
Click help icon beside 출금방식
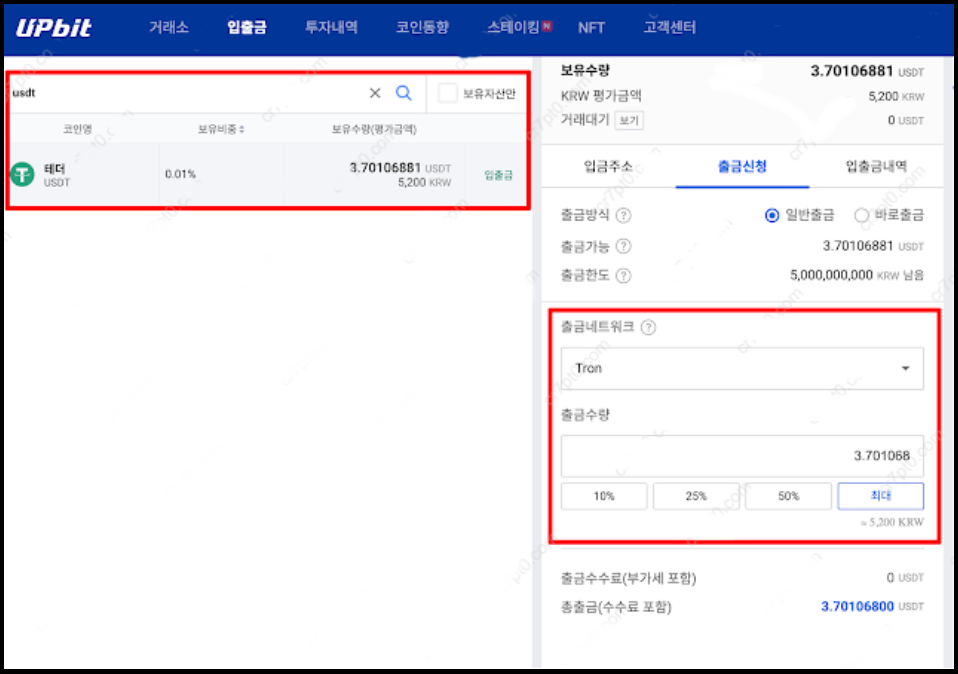(623, 215)
